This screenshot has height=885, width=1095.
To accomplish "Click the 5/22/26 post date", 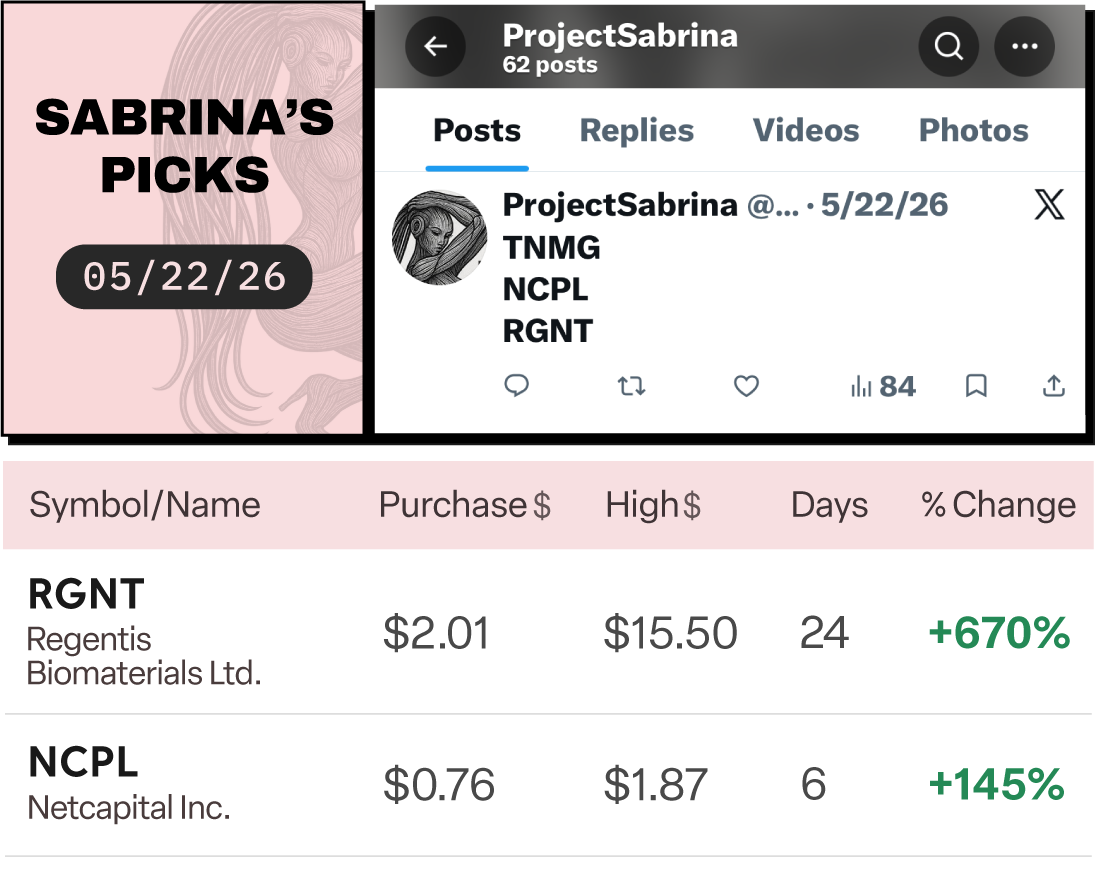I will 884,205.
